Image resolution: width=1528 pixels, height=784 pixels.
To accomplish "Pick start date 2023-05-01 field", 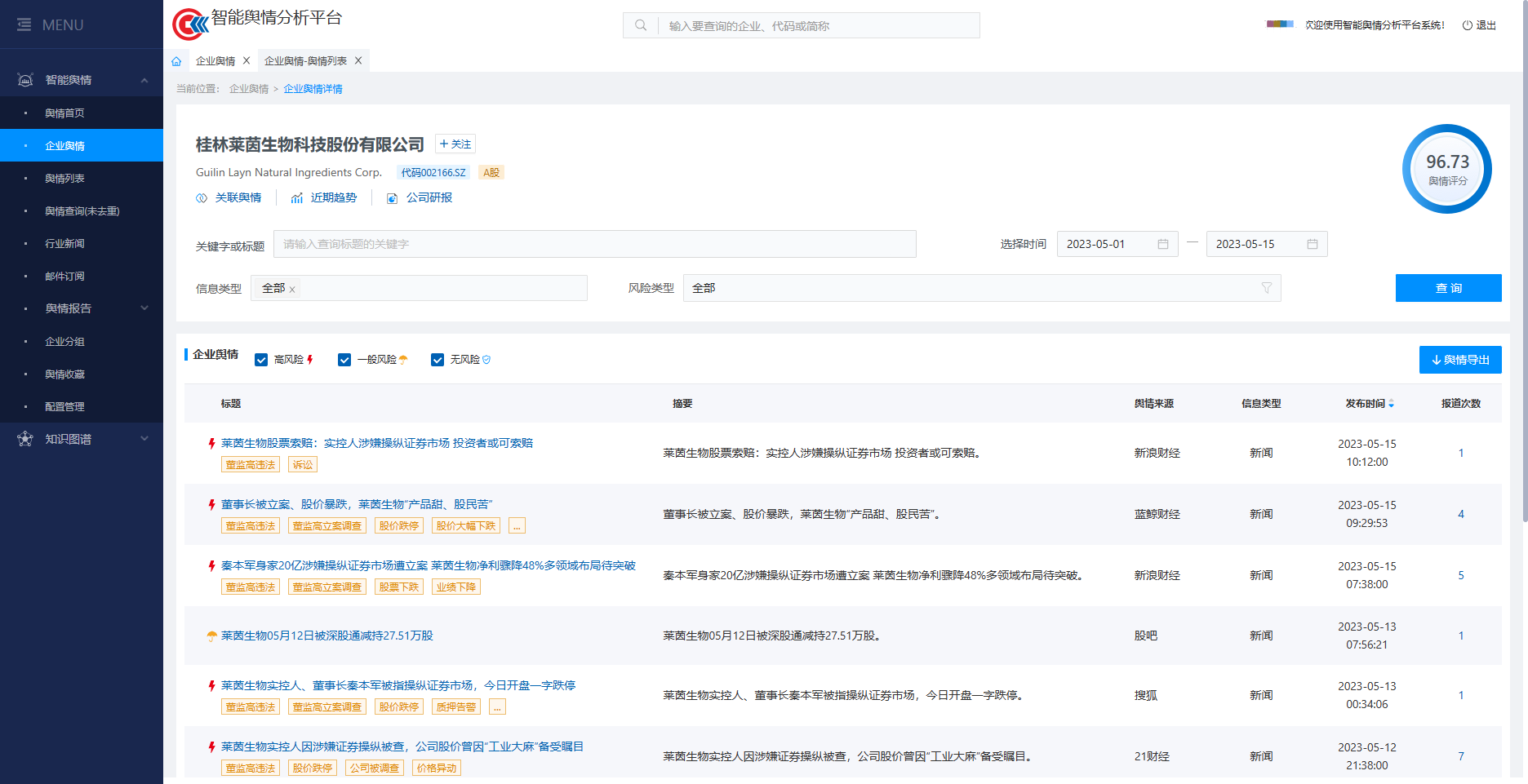I will click(x=1117, y=244).
